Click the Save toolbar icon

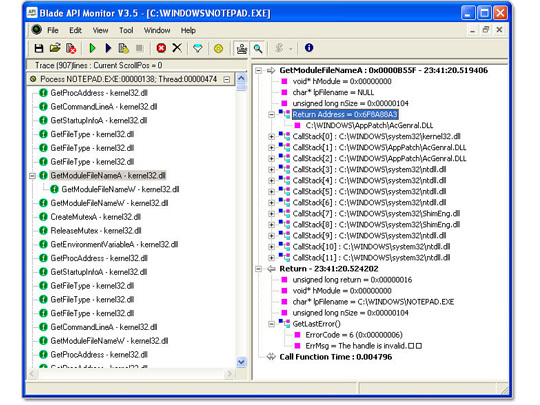[39, 48]
